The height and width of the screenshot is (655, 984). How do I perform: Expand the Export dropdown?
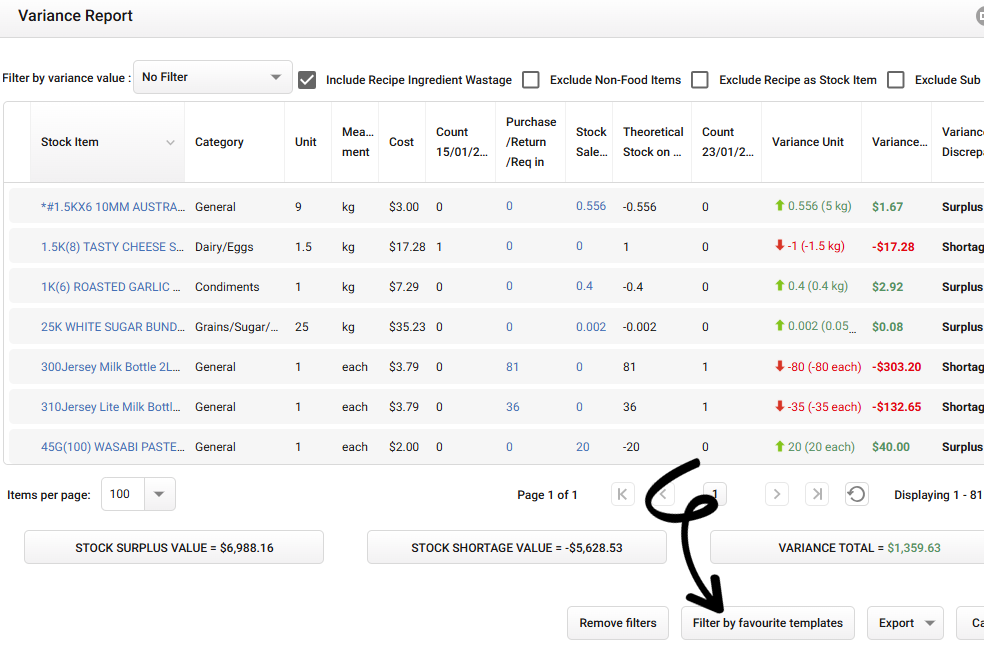pyautogui.click(x=904, y=622)
